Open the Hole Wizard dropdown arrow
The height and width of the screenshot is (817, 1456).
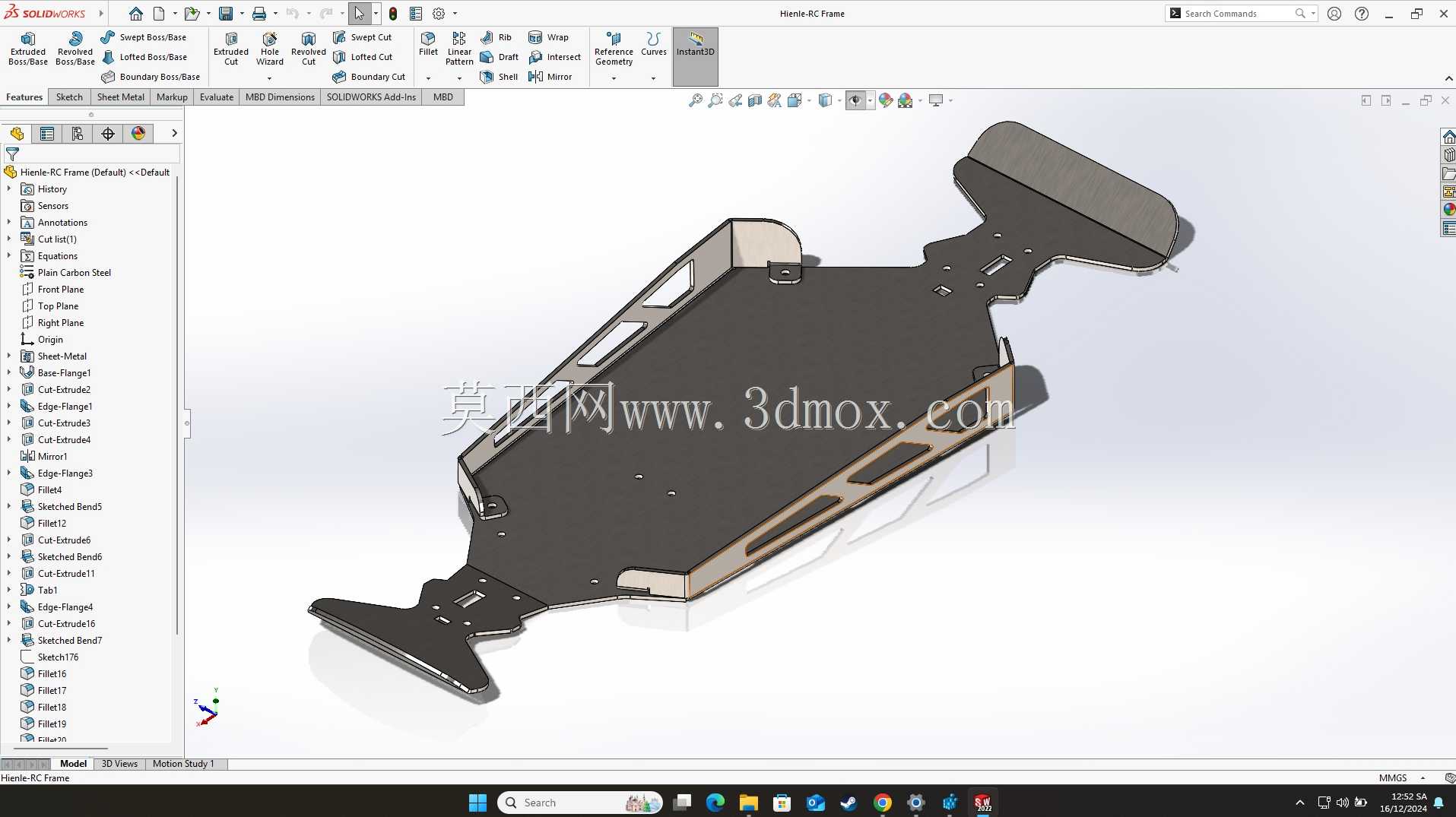pos(269,78)
